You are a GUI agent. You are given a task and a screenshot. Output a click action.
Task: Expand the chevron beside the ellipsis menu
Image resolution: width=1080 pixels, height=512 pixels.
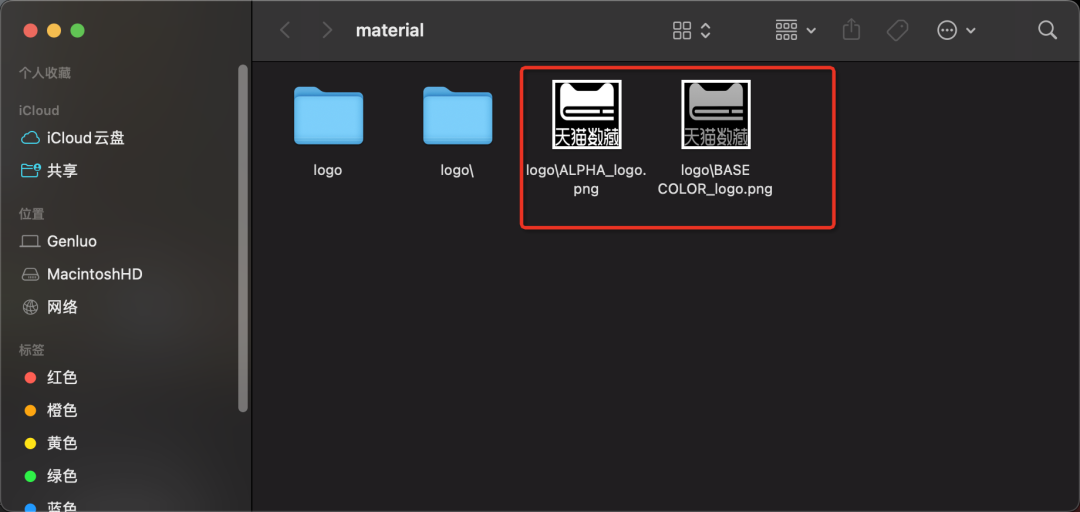(x=970, y=31)
